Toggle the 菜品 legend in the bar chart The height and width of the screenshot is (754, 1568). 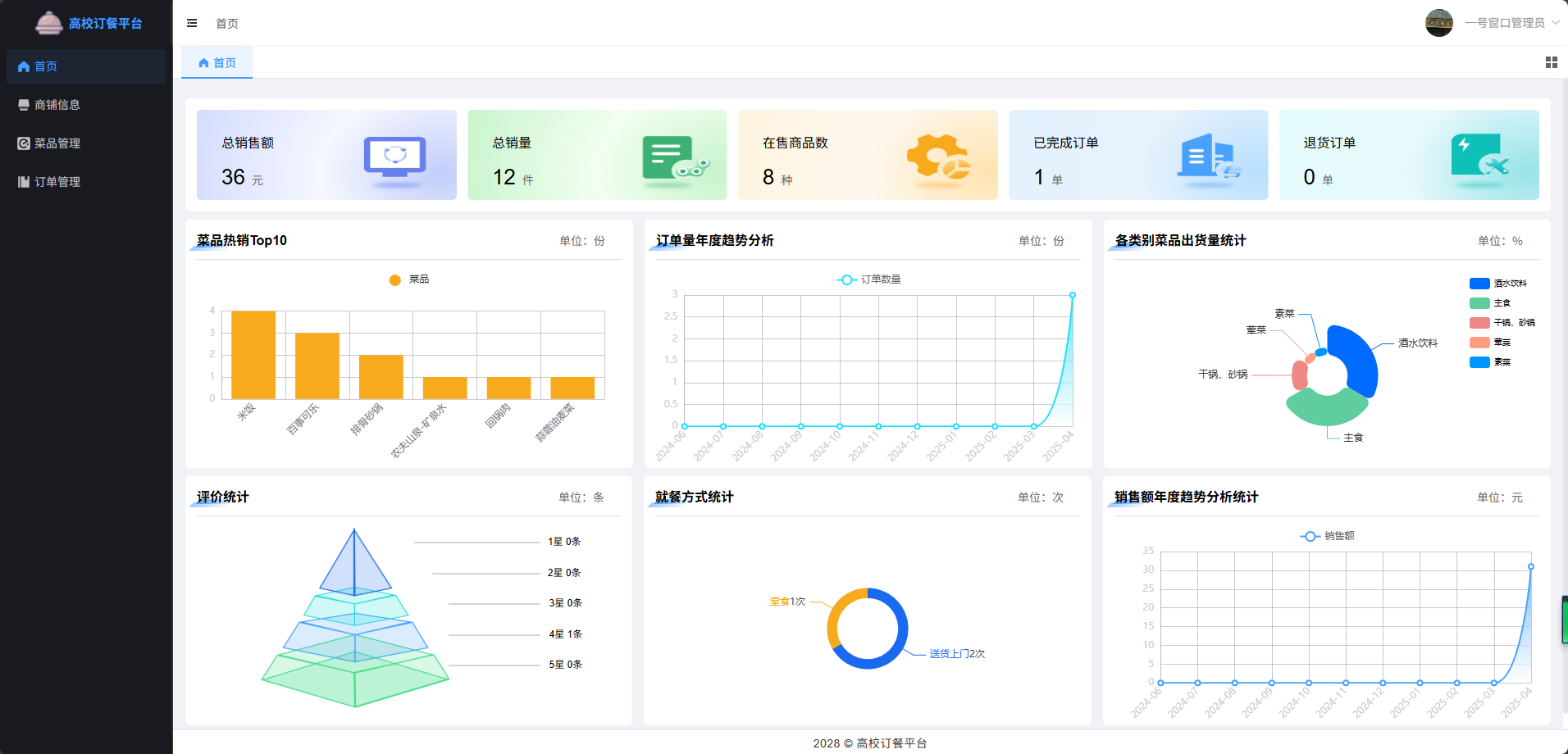click(408, 279)
